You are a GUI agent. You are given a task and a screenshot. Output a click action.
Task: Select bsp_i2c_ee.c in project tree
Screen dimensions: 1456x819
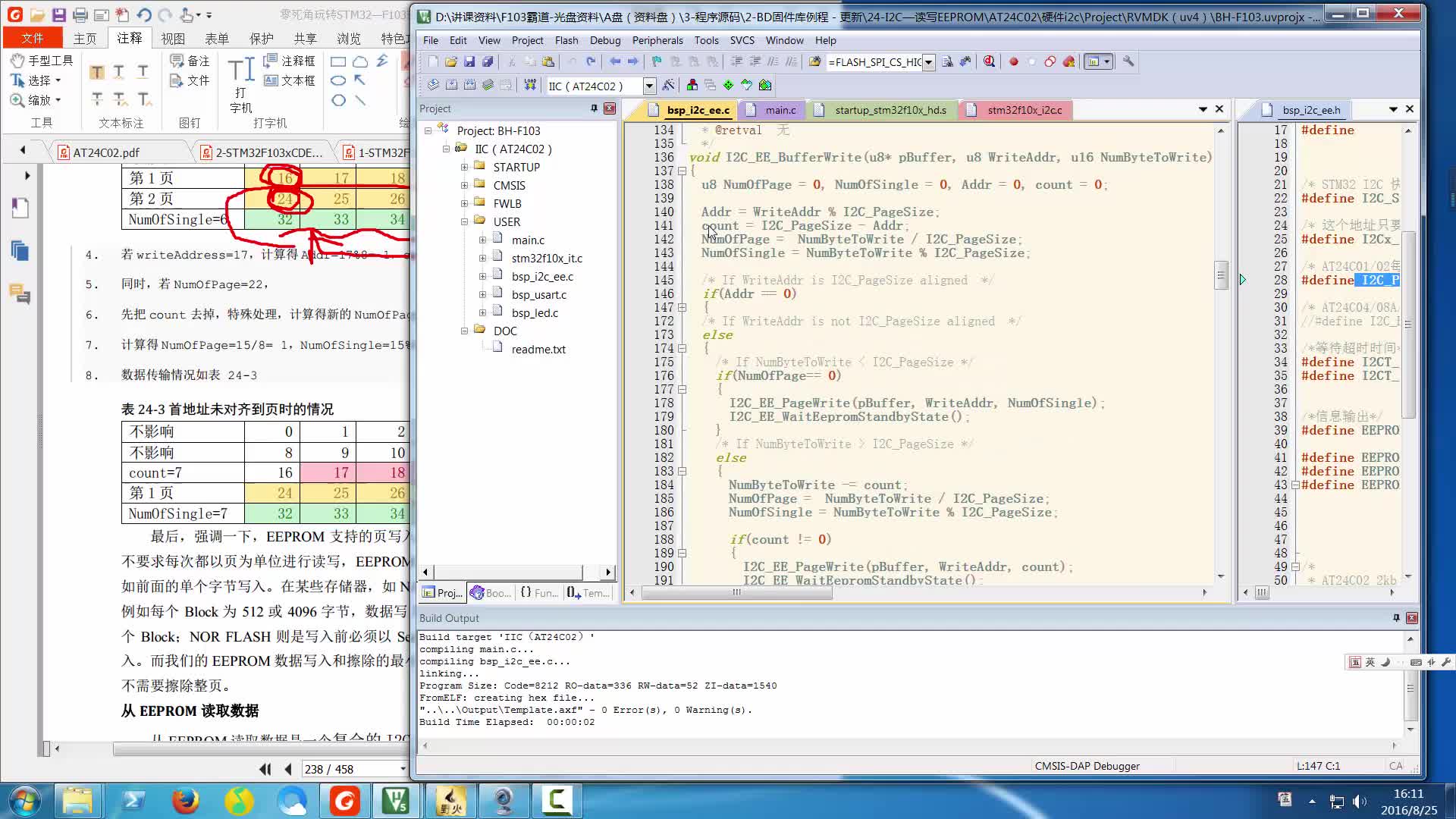[533, 277]
